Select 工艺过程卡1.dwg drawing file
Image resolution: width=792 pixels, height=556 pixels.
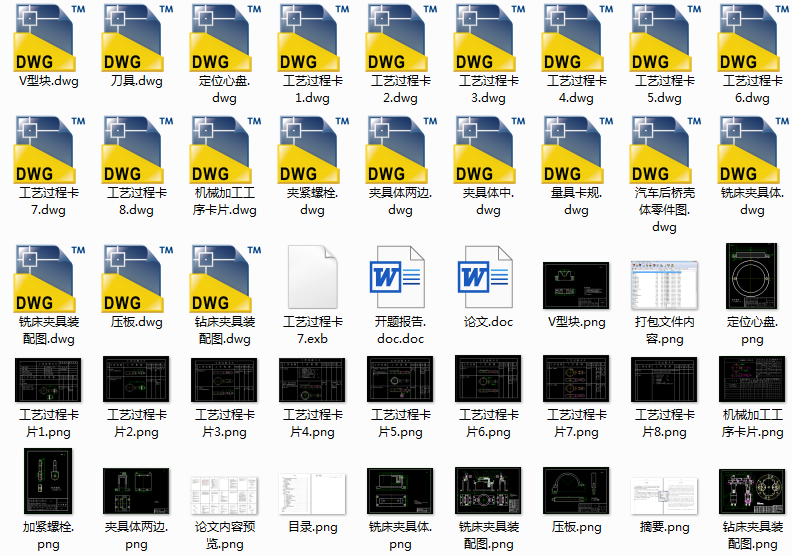click(x=312, y=38)
